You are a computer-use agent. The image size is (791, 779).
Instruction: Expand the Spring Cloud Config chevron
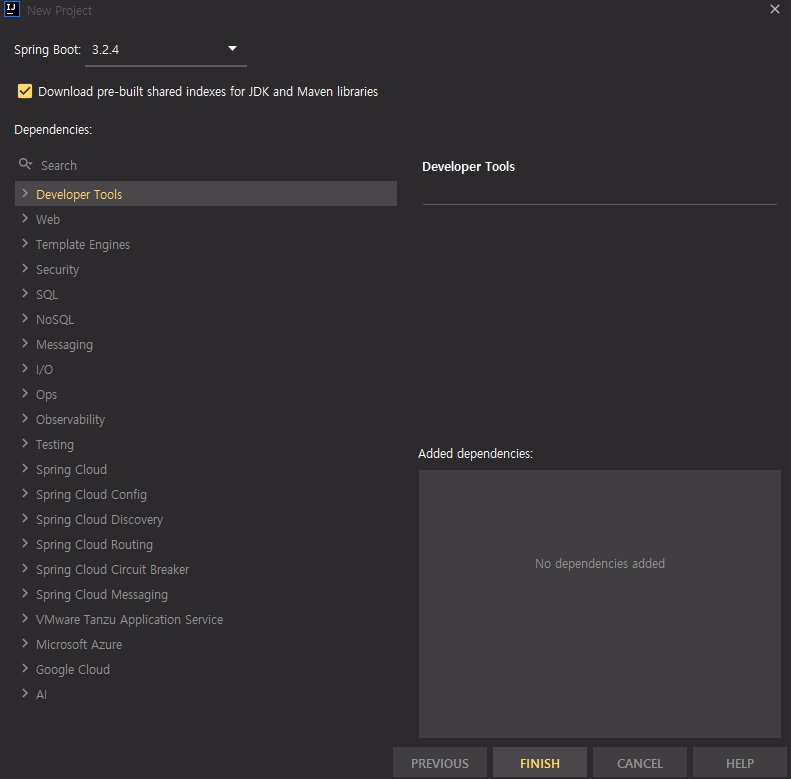click(25, 493)
